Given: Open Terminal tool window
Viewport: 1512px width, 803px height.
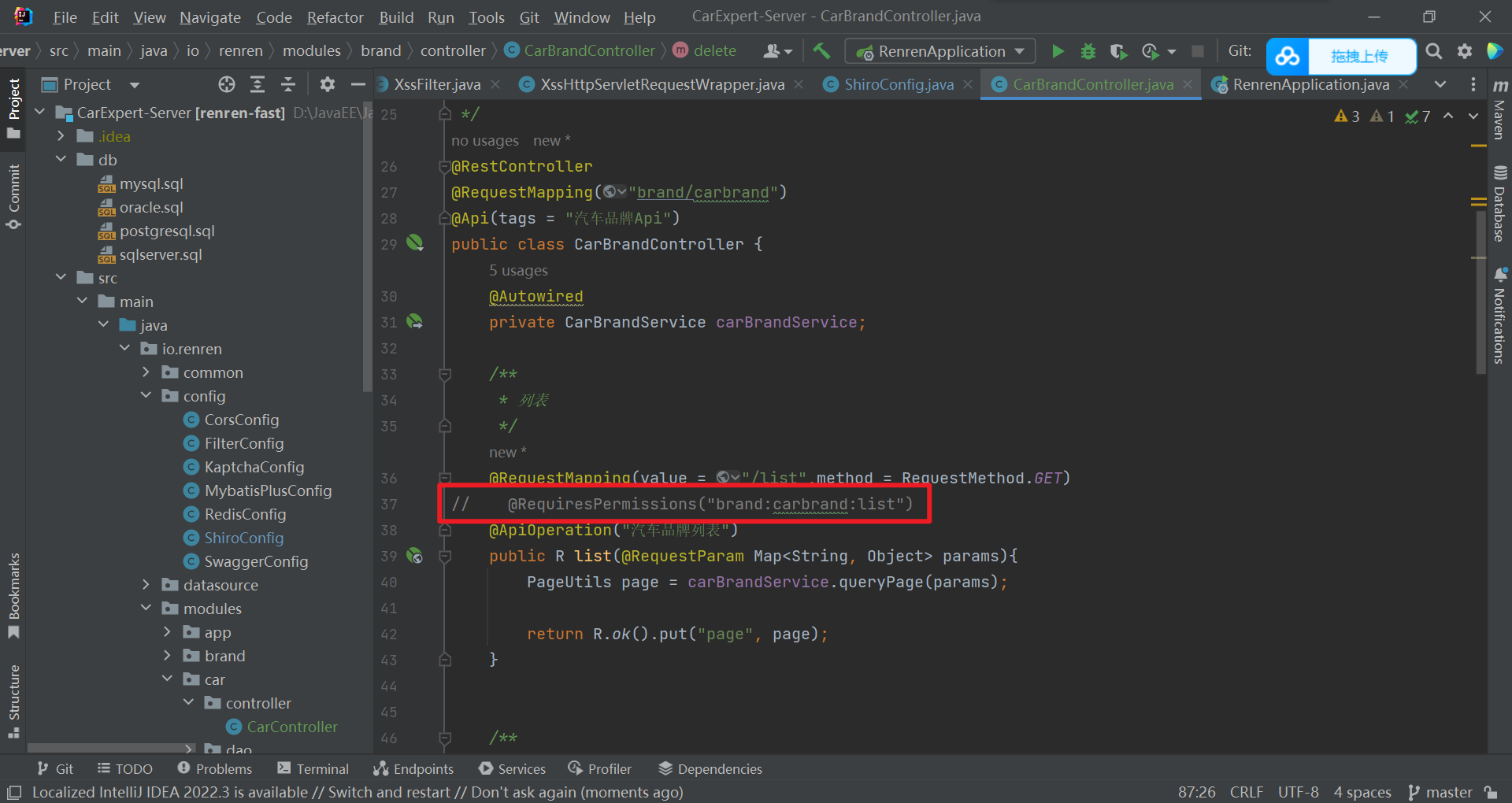Looking at the screenshot, I should click(x=313, y=769).
